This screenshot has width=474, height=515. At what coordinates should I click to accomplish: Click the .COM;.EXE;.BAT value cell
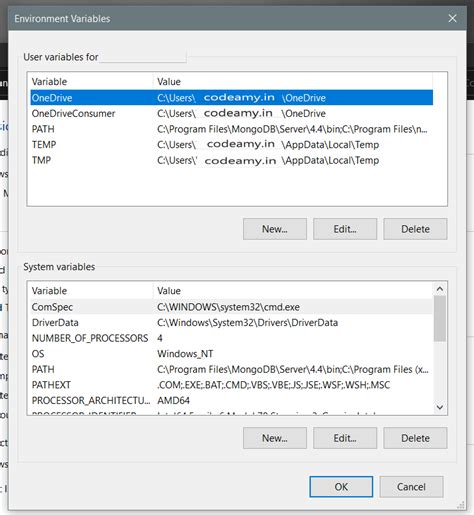pos(273,385)
